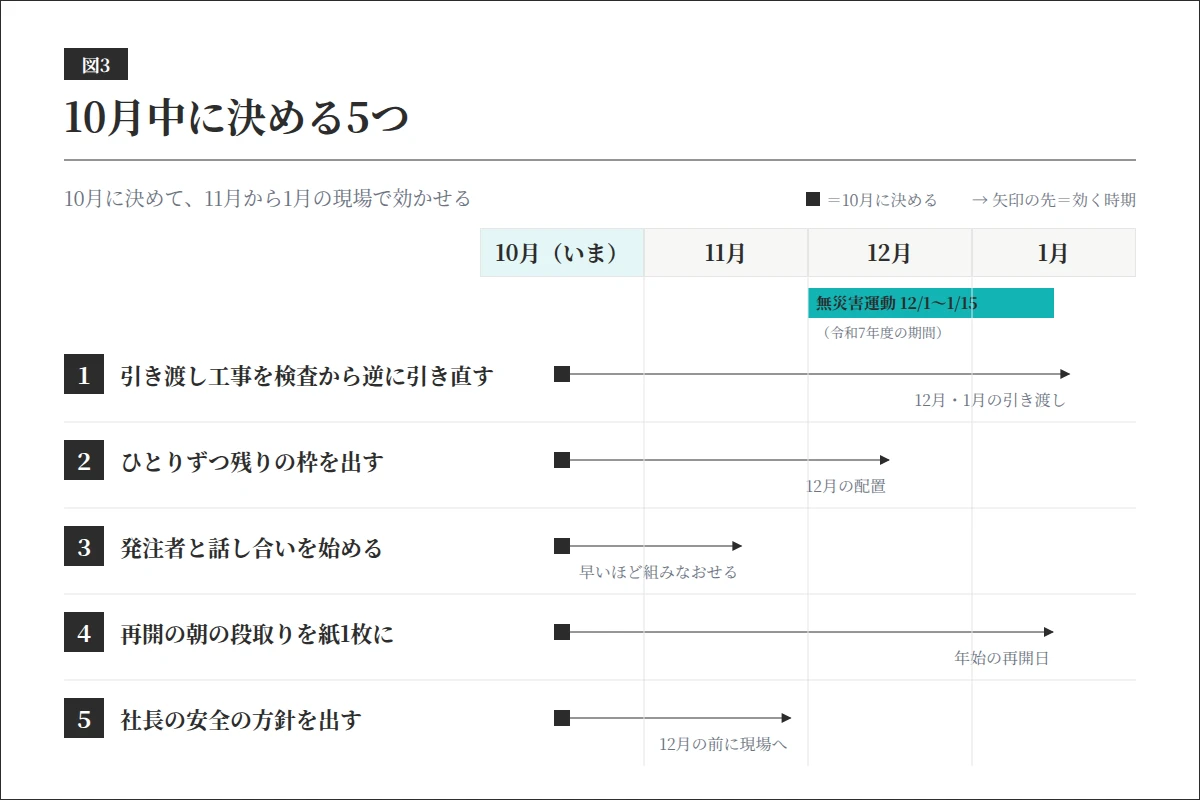1200x800 pixels.
Task: Click number badge 4
Action: (x=84, y=633)
